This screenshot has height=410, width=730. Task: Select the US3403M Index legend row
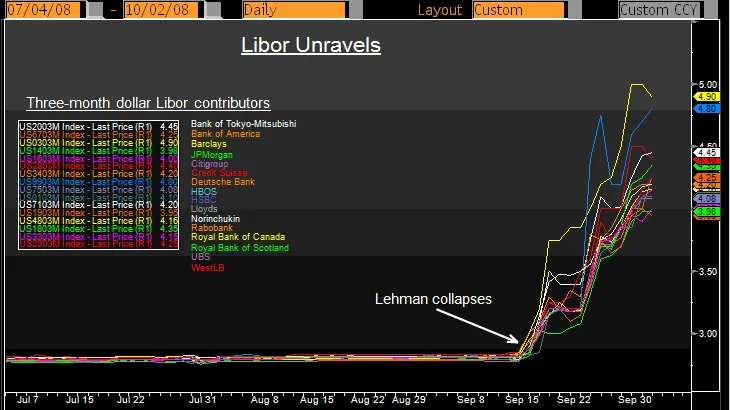click(x=98, y=174)
